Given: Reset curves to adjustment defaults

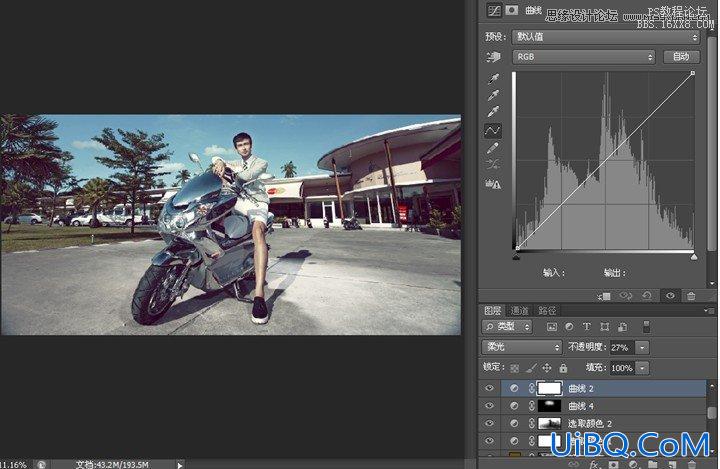Looking at the screenshot, I should (x=647, y=296).
